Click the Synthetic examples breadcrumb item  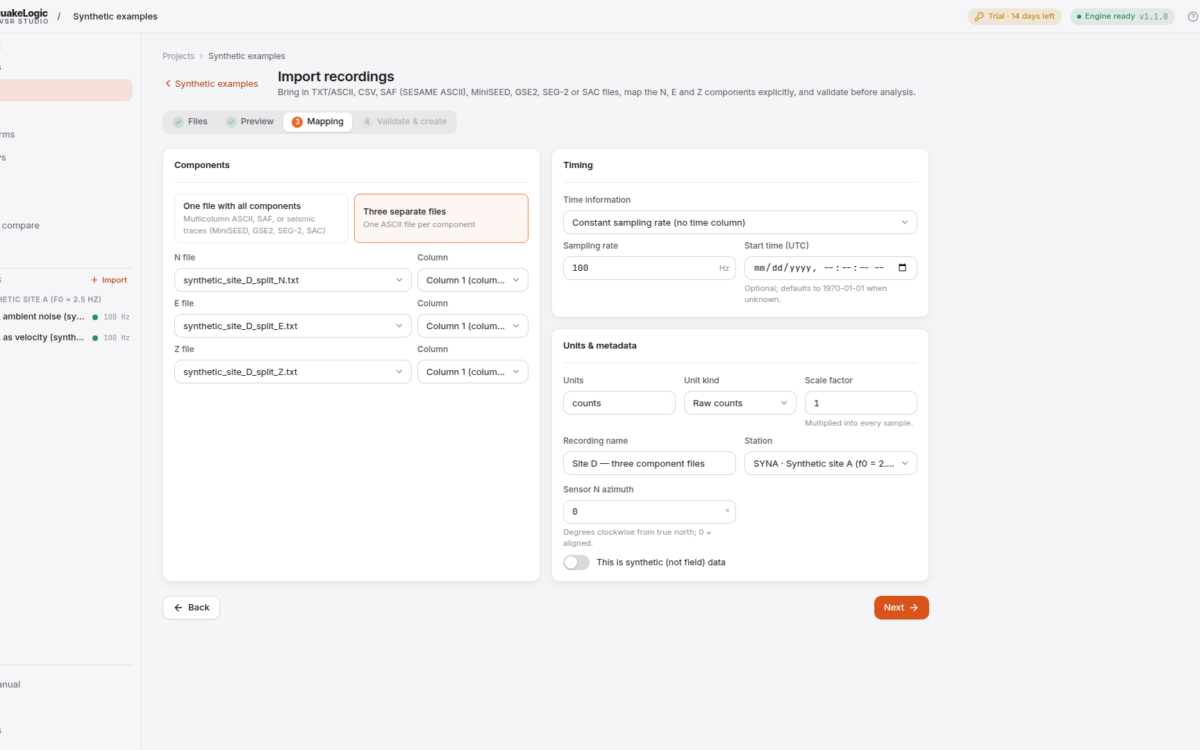(247, 56)
